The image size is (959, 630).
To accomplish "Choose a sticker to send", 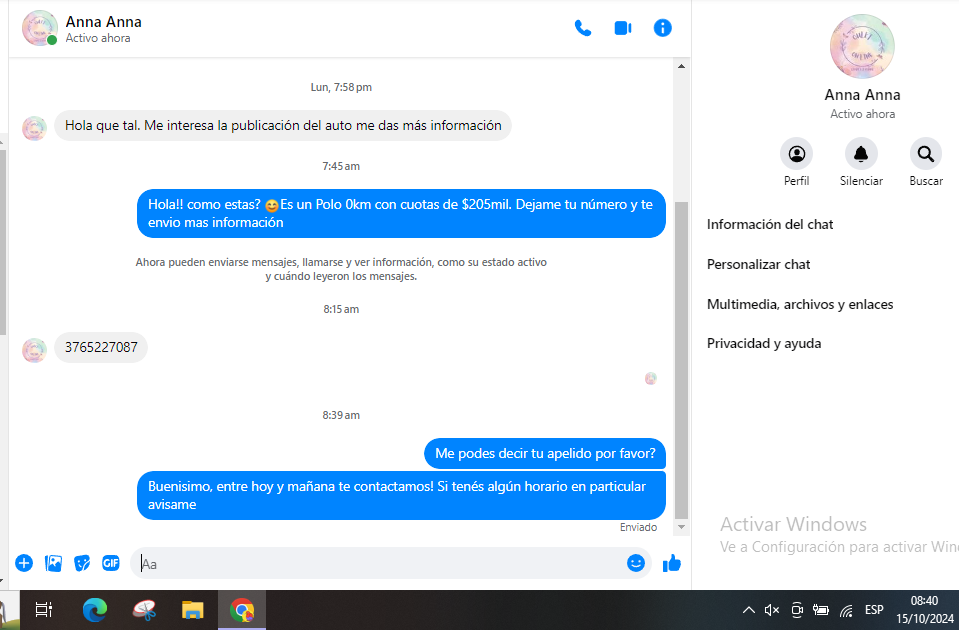I will click(x=82, y=563).
